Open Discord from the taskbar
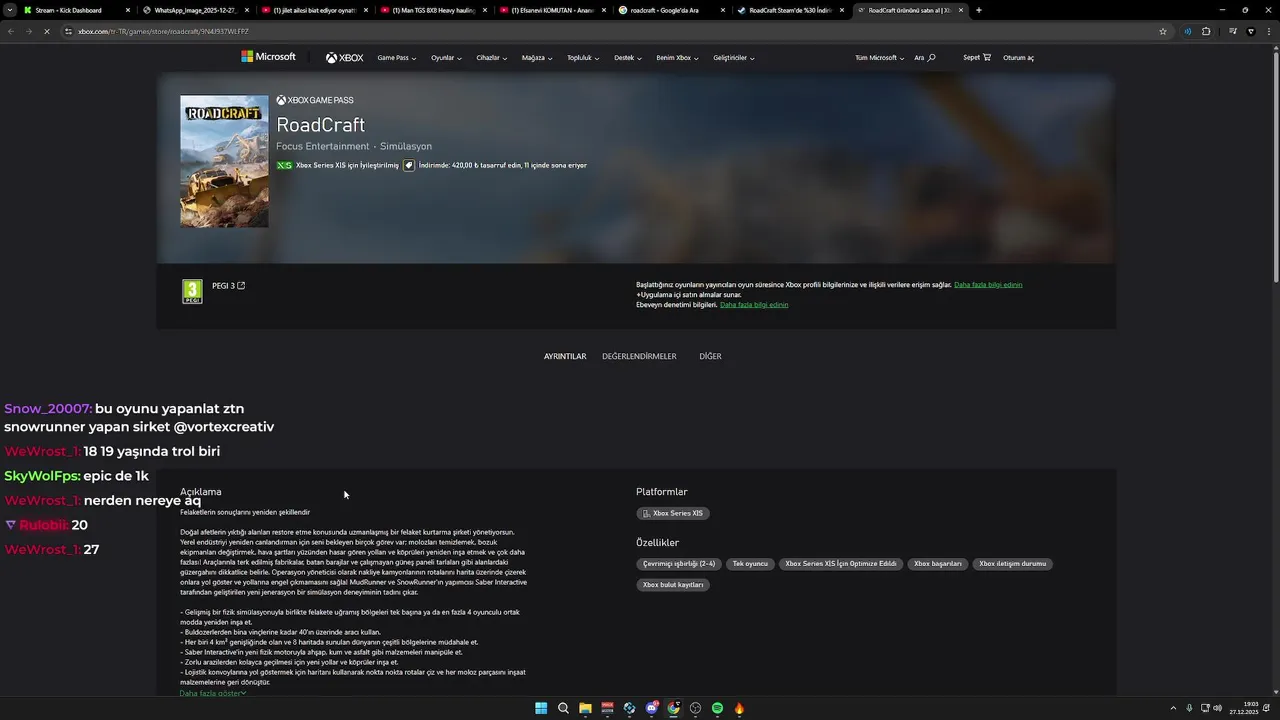 [x=651, y=708]
